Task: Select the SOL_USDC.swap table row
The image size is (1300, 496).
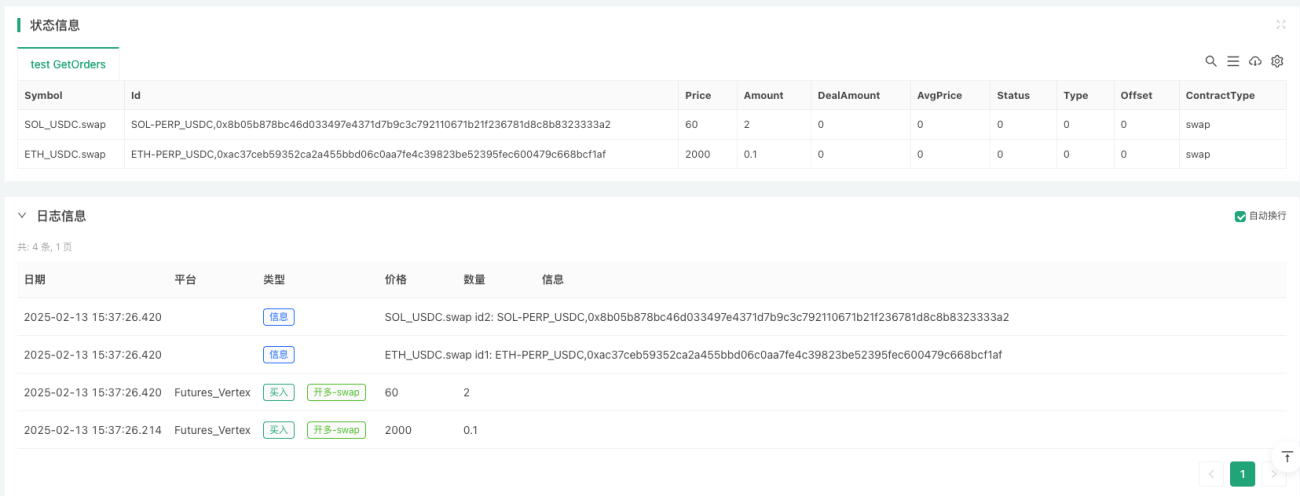Action: coord(652,125)
